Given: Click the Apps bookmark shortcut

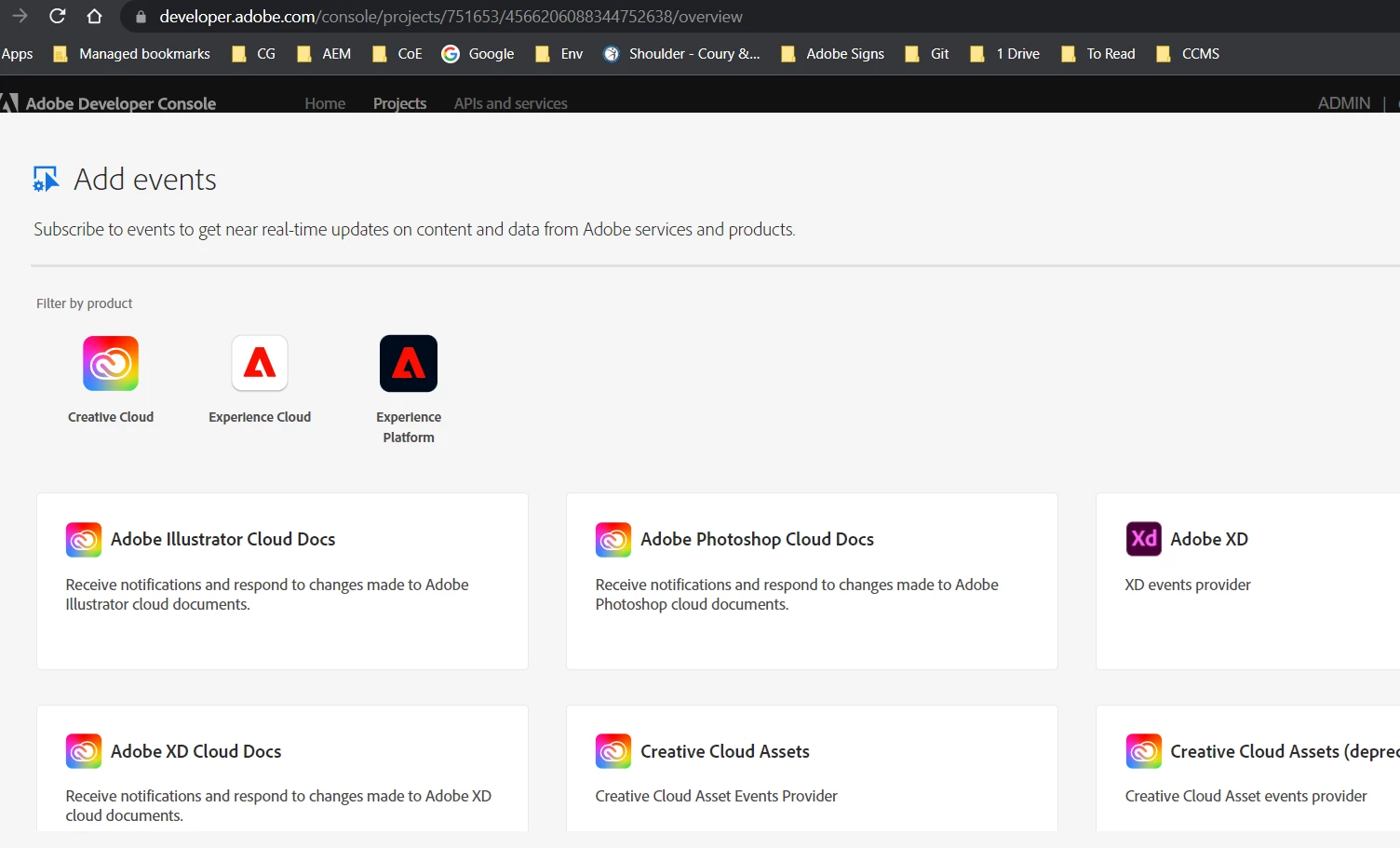Looking at the screenshot, I should (x=17, y=54).
